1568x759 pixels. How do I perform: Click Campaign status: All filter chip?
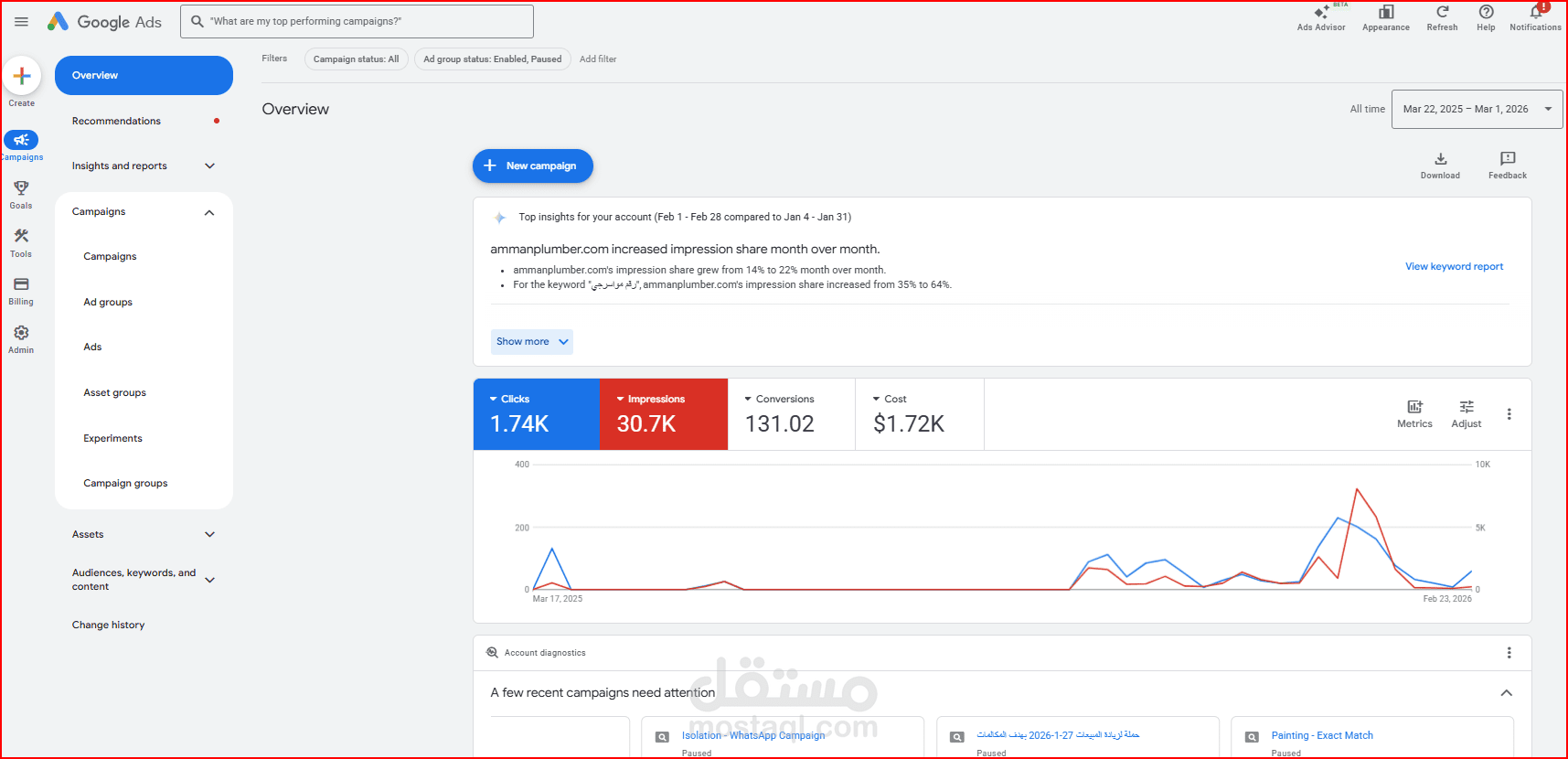(356, 59)
